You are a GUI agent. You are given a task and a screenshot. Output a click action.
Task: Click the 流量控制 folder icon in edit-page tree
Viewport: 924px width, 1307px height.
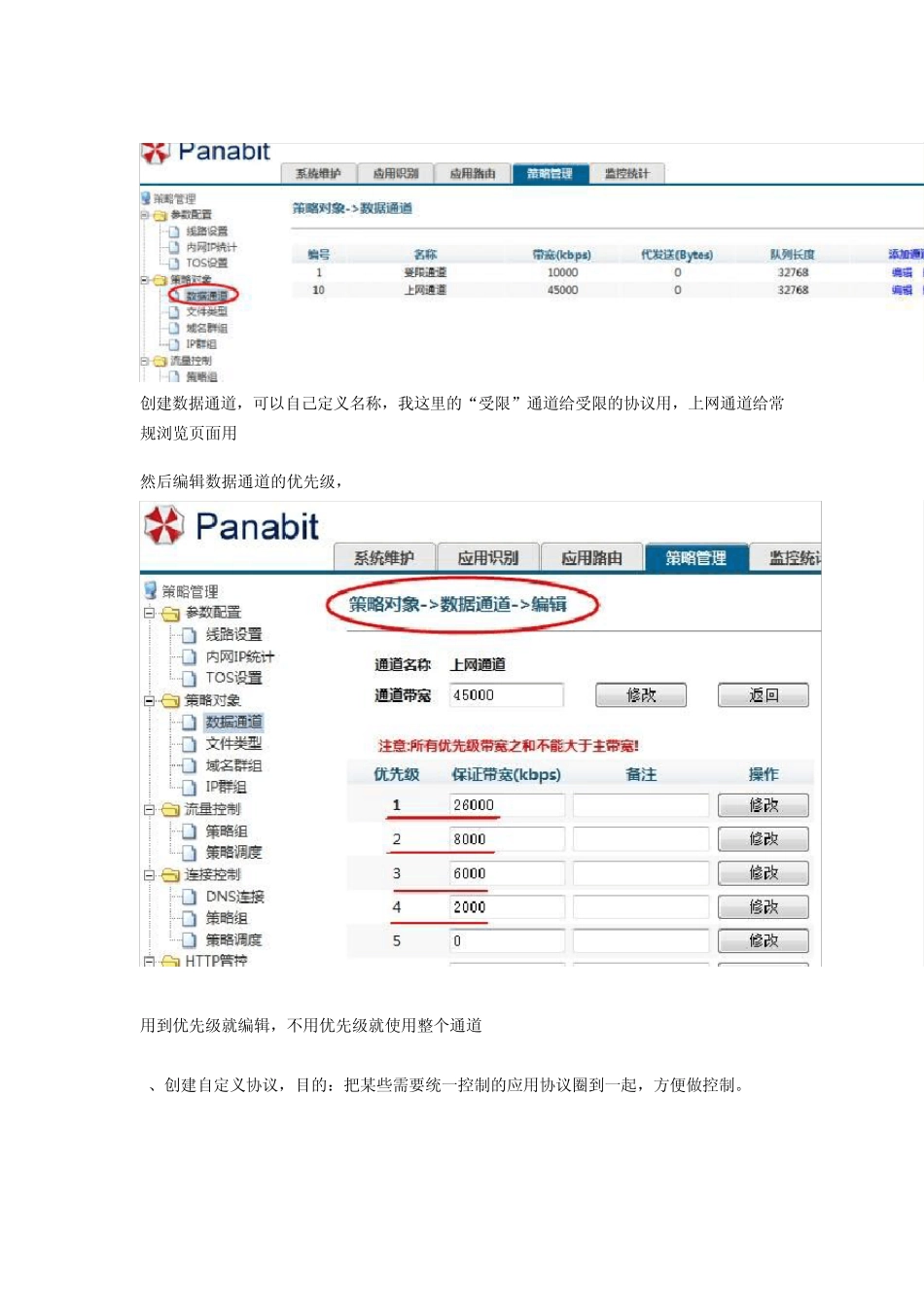(171, 809)
